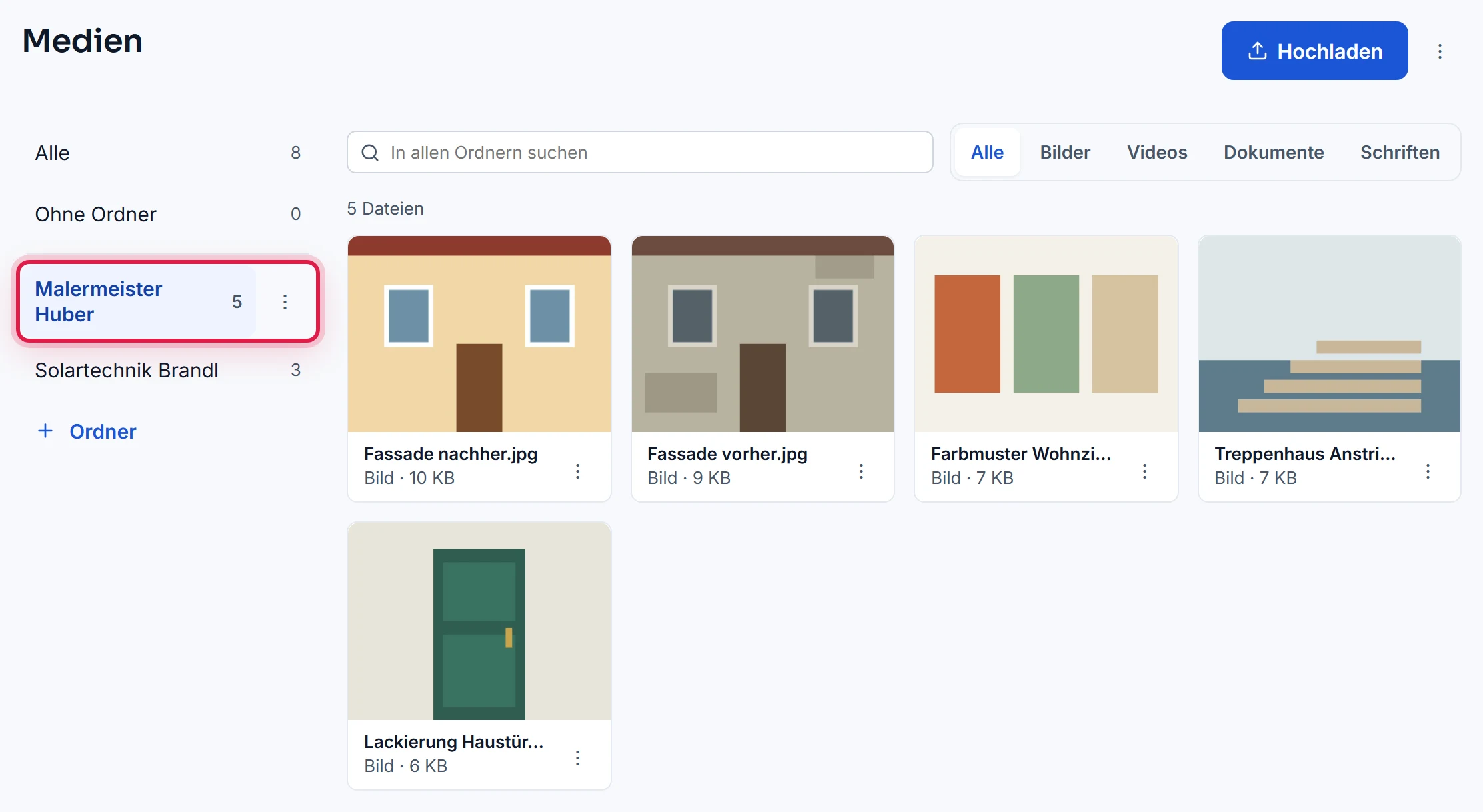Click the 'Lackierung Haustür...' file name

(x=454, y=742)
